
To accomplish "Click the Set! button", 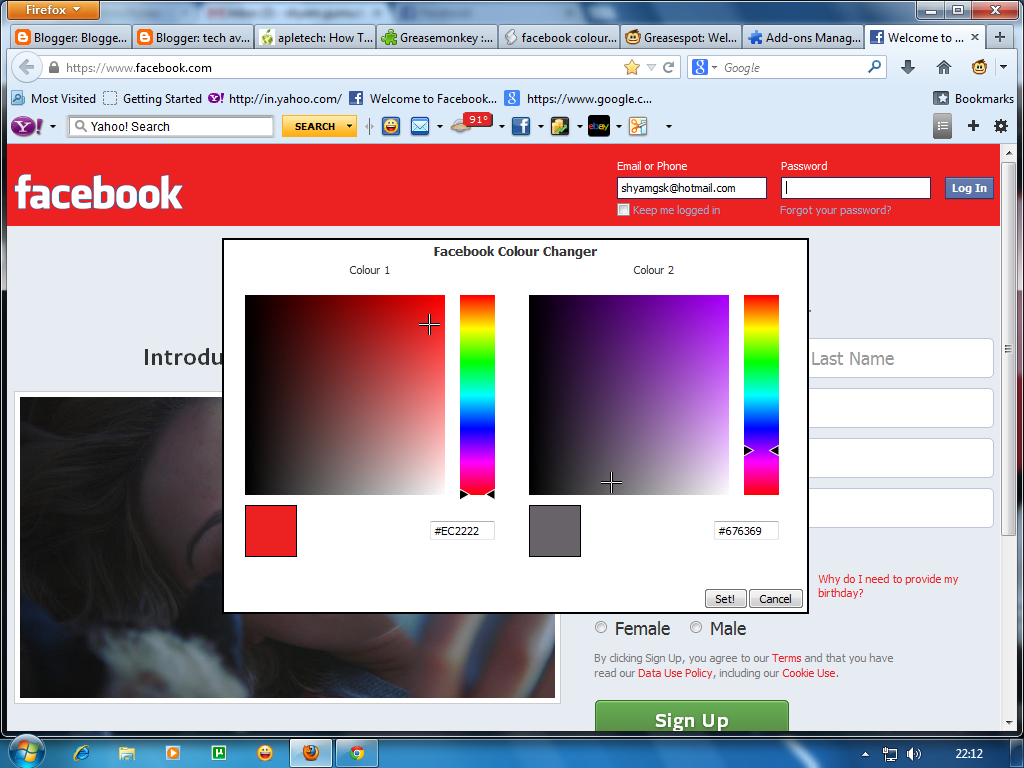I will pyautogui.click(x=725, y=598).
